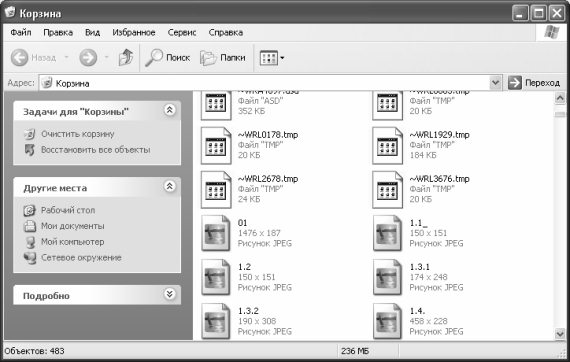
Task: Open the Избранное menu
Action: [x=134, y=32]
